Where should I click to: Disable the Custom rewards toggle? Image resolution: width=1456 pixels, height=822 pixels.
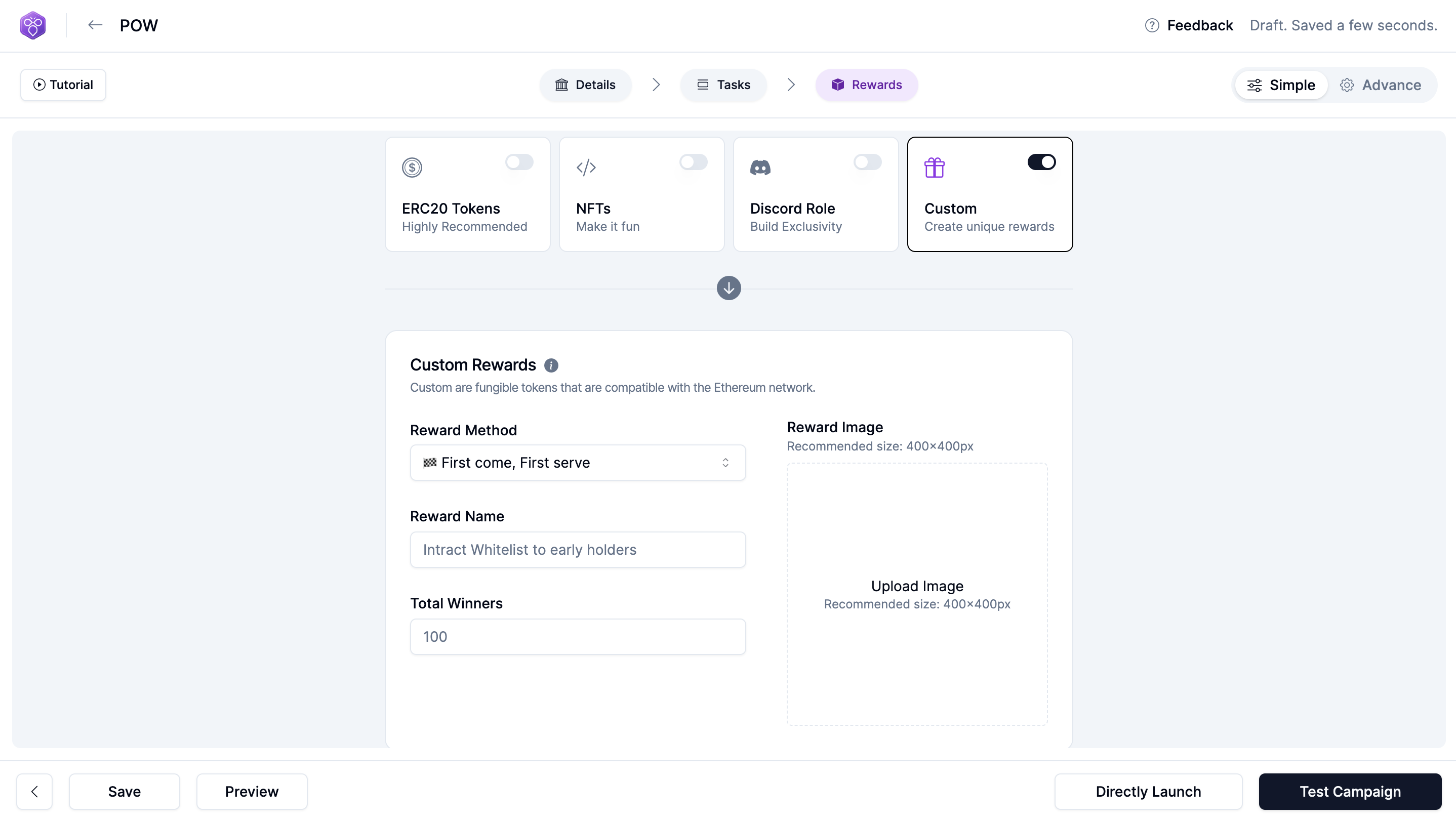coord(1041,162)
